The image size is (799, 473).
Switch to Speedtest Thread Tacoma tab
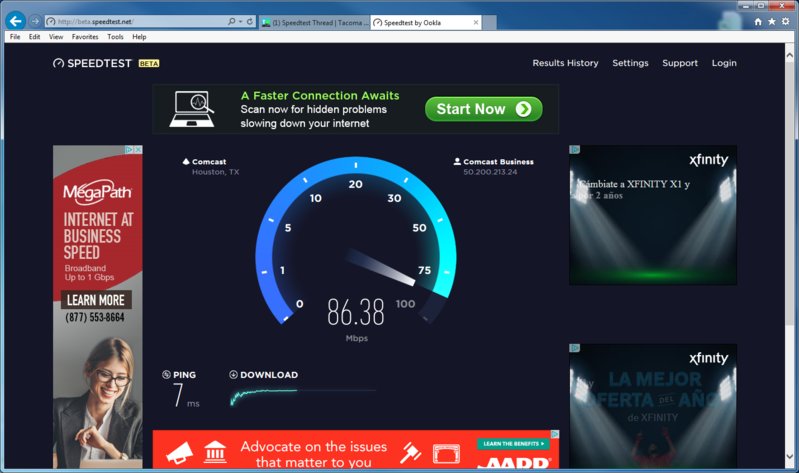(x=314, y=22)
